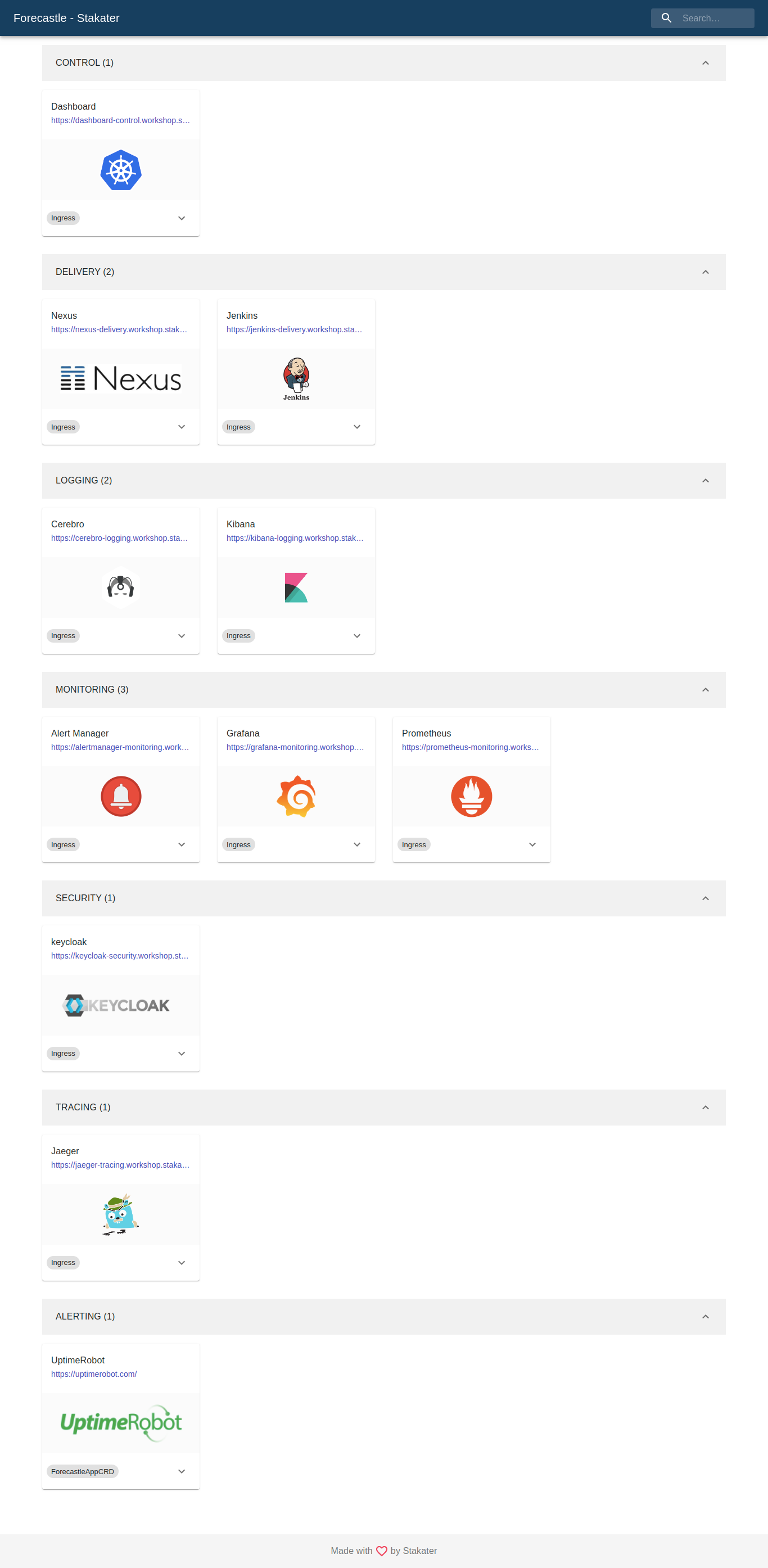Collapse the LOGGING section chevron

[x=706, y=481]
